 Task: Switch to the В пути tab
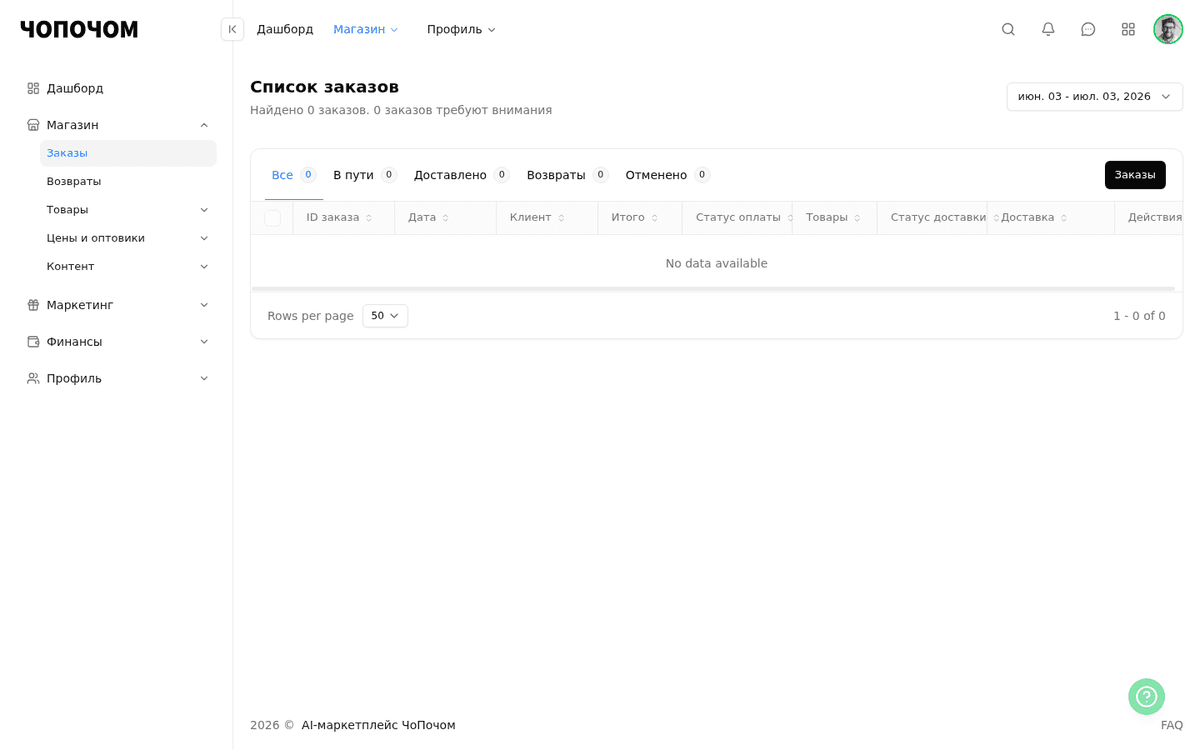365,175
